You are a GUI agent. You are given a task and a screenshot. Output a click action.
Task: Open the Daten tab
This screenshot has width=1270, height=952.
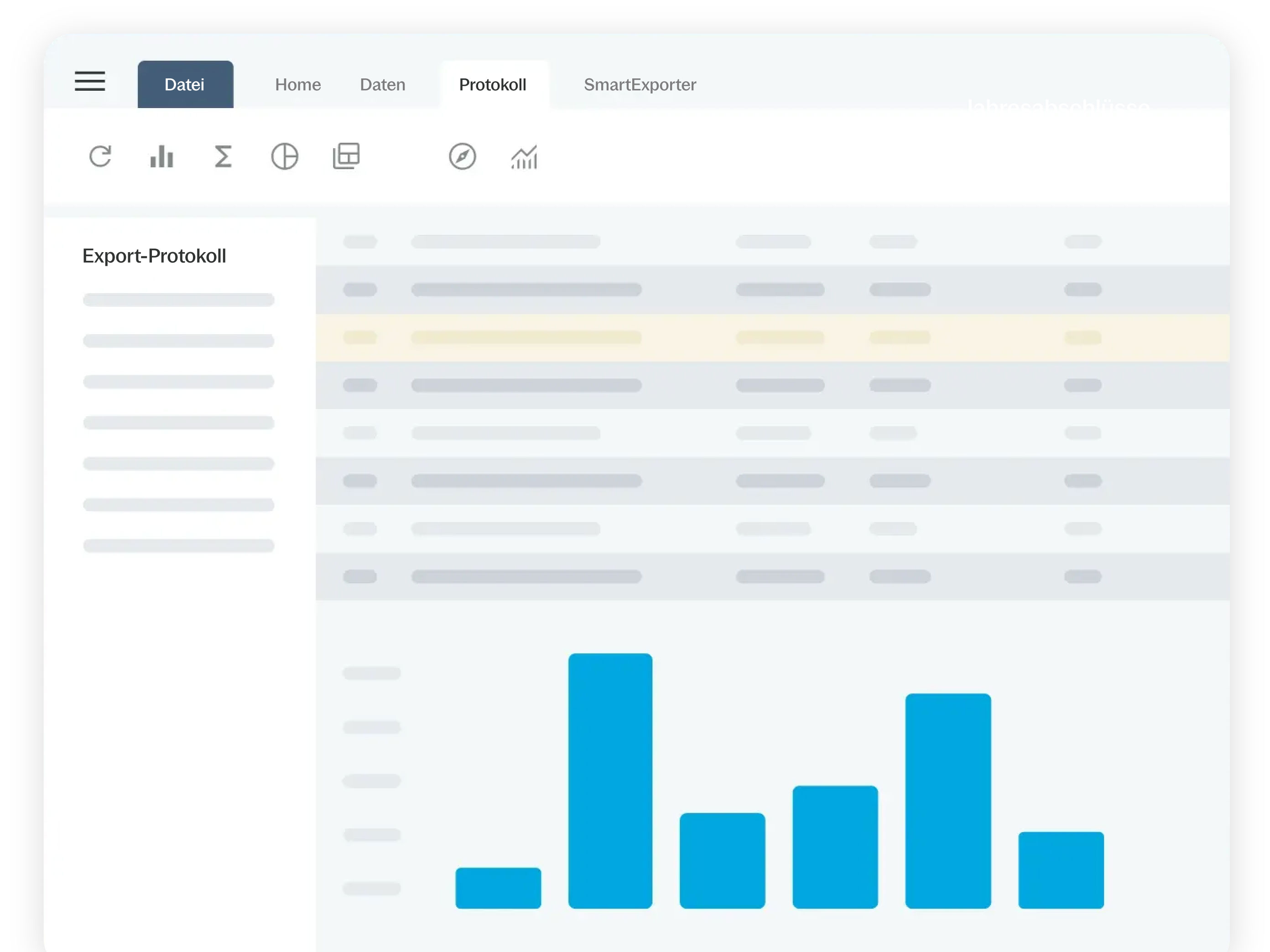tap(382, 84)
